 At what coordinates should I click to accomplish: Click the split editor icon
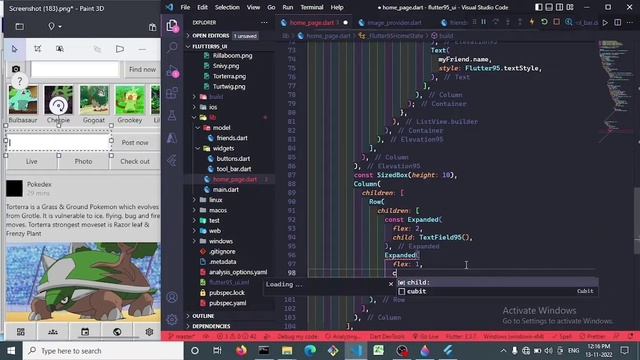pos(618,22)
